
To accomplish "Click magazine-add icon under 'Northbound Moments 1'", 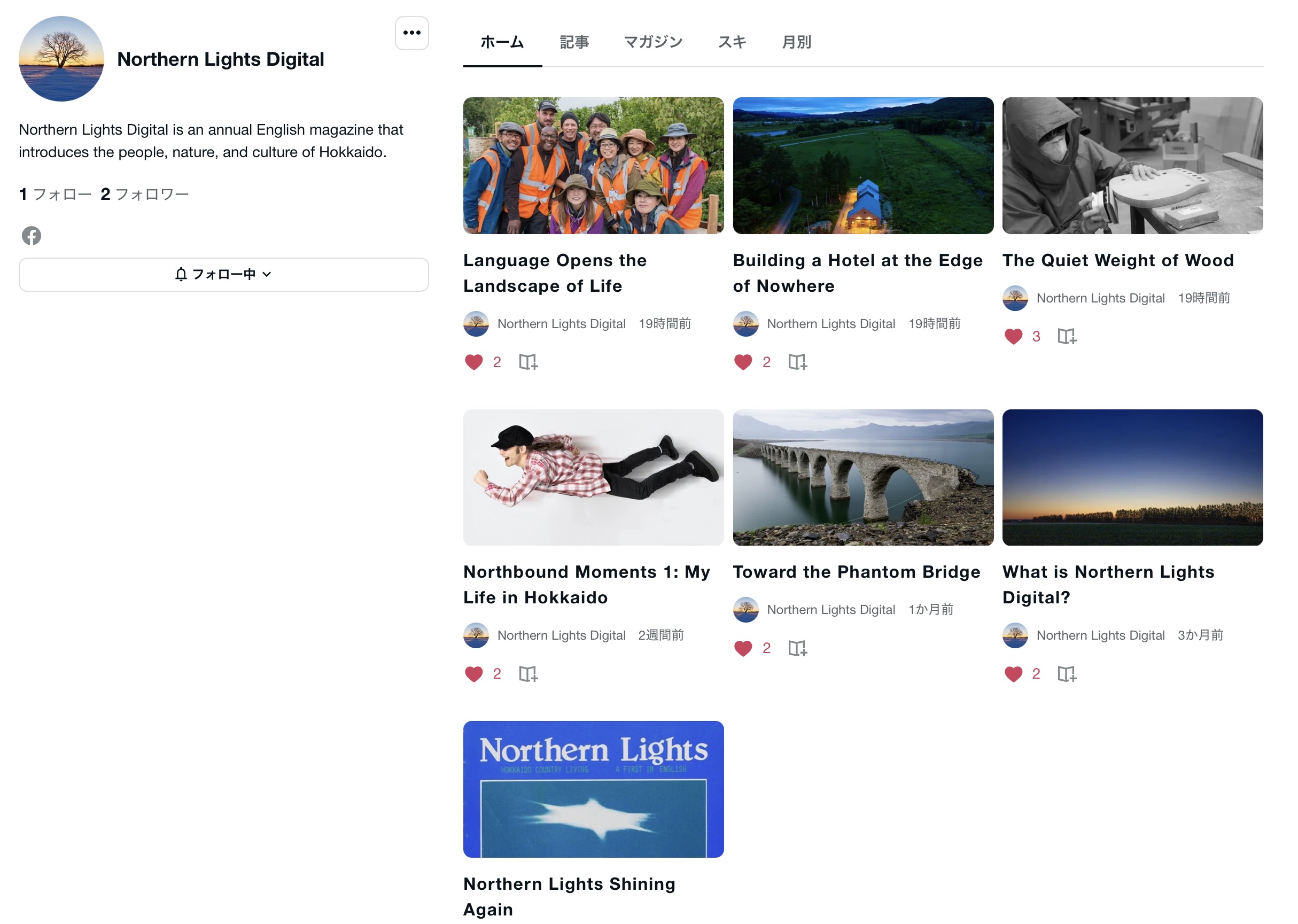I will 527,674.
